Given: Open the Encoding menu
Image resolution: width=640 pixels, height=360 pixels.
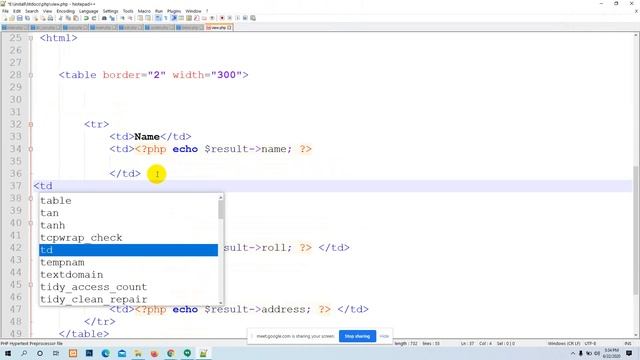Looking at the screenshot, I should pos(66,11).
